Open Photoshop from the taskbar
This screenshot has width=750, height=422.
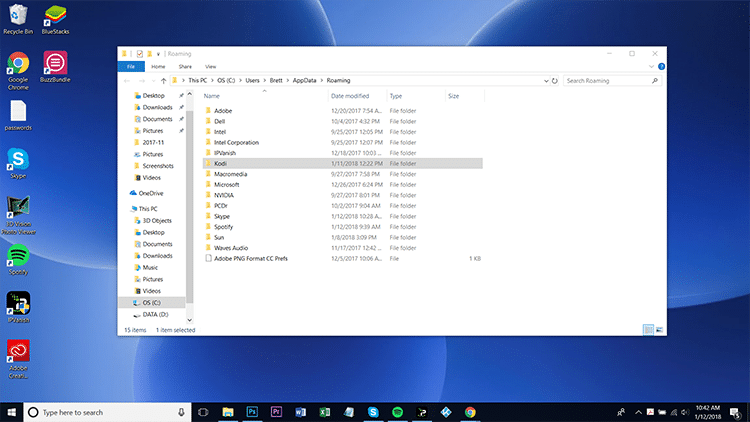(252, 412)
